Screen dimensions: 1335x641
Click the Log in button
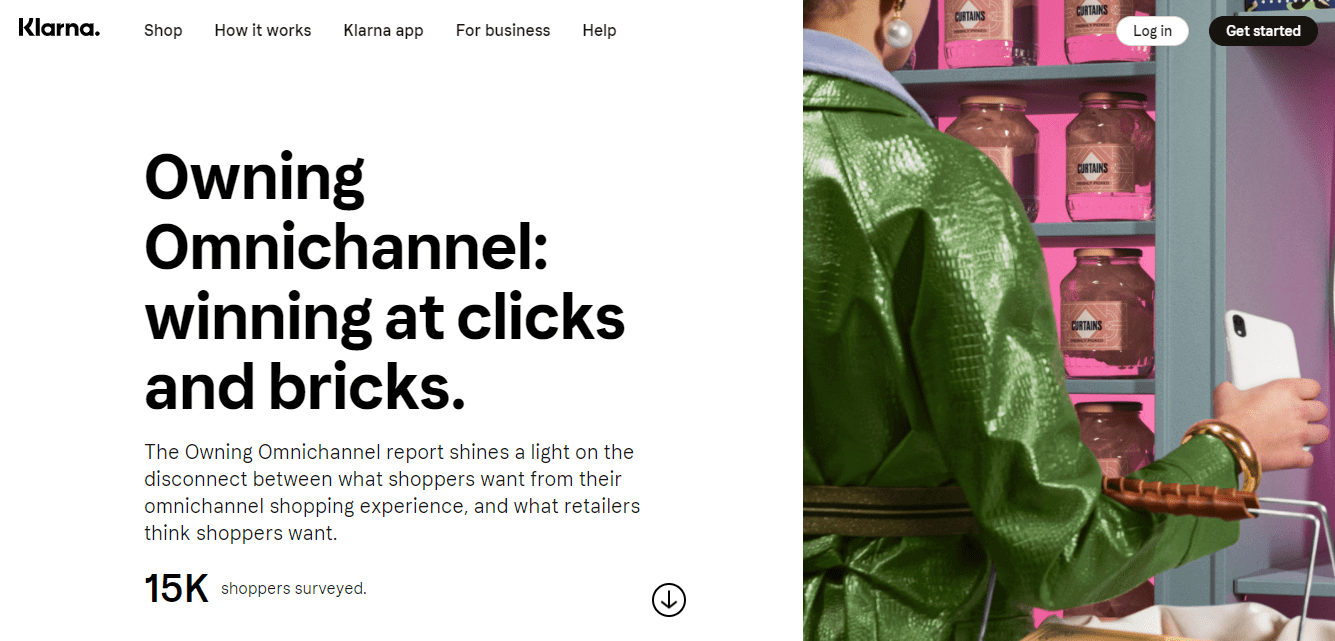click(x=1152, y=31)
